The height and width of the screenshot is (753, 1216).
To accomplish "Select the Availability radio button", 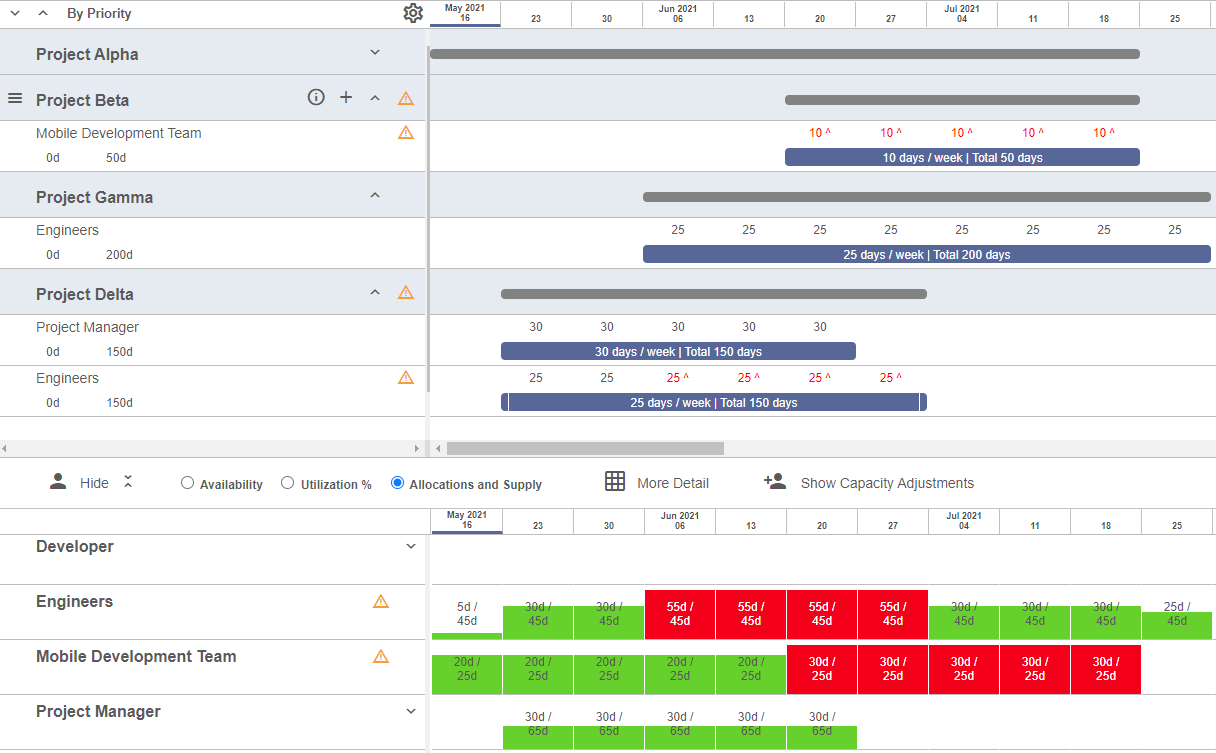I will click(x=187, y=483).
